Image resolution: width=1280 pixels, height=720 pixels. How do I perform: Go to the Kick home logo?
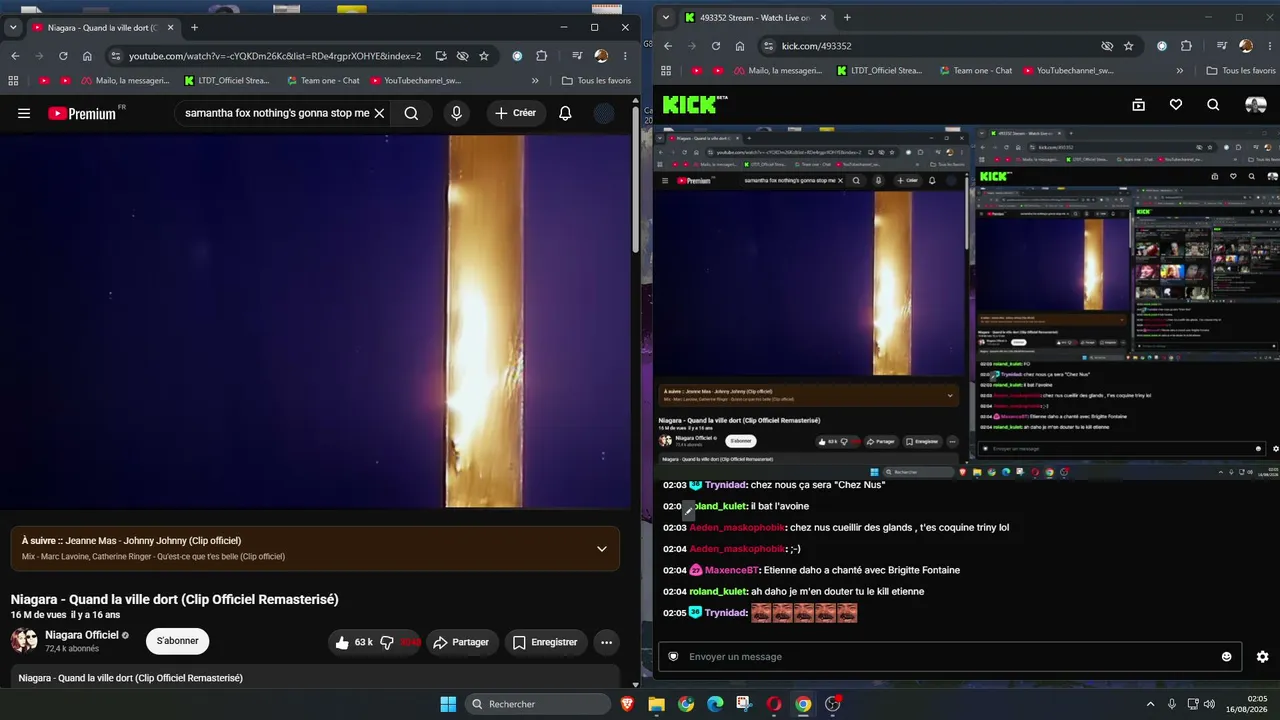point(690,104)
